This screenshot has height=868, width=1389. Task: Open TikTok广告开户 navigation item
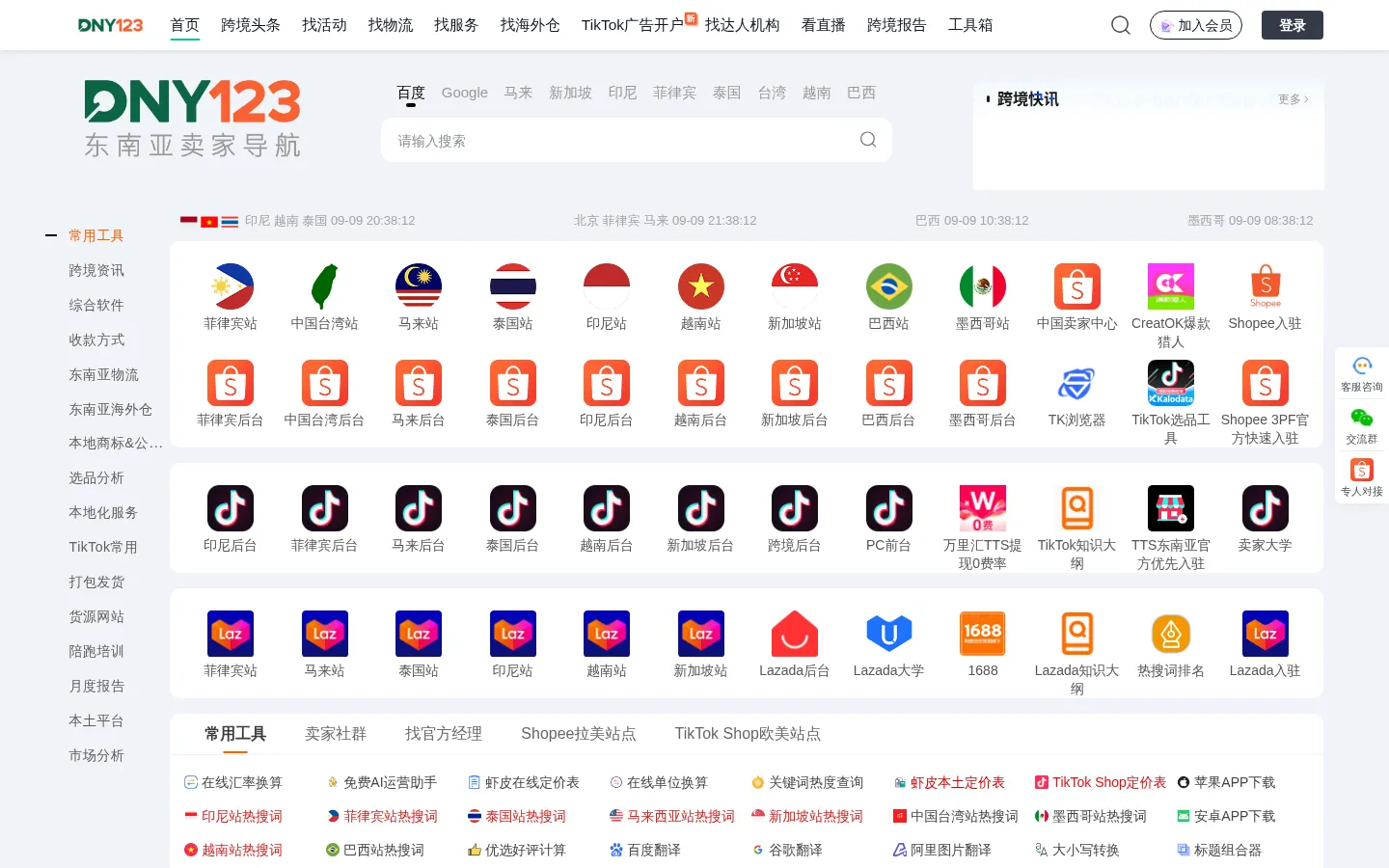click(633, 25)
